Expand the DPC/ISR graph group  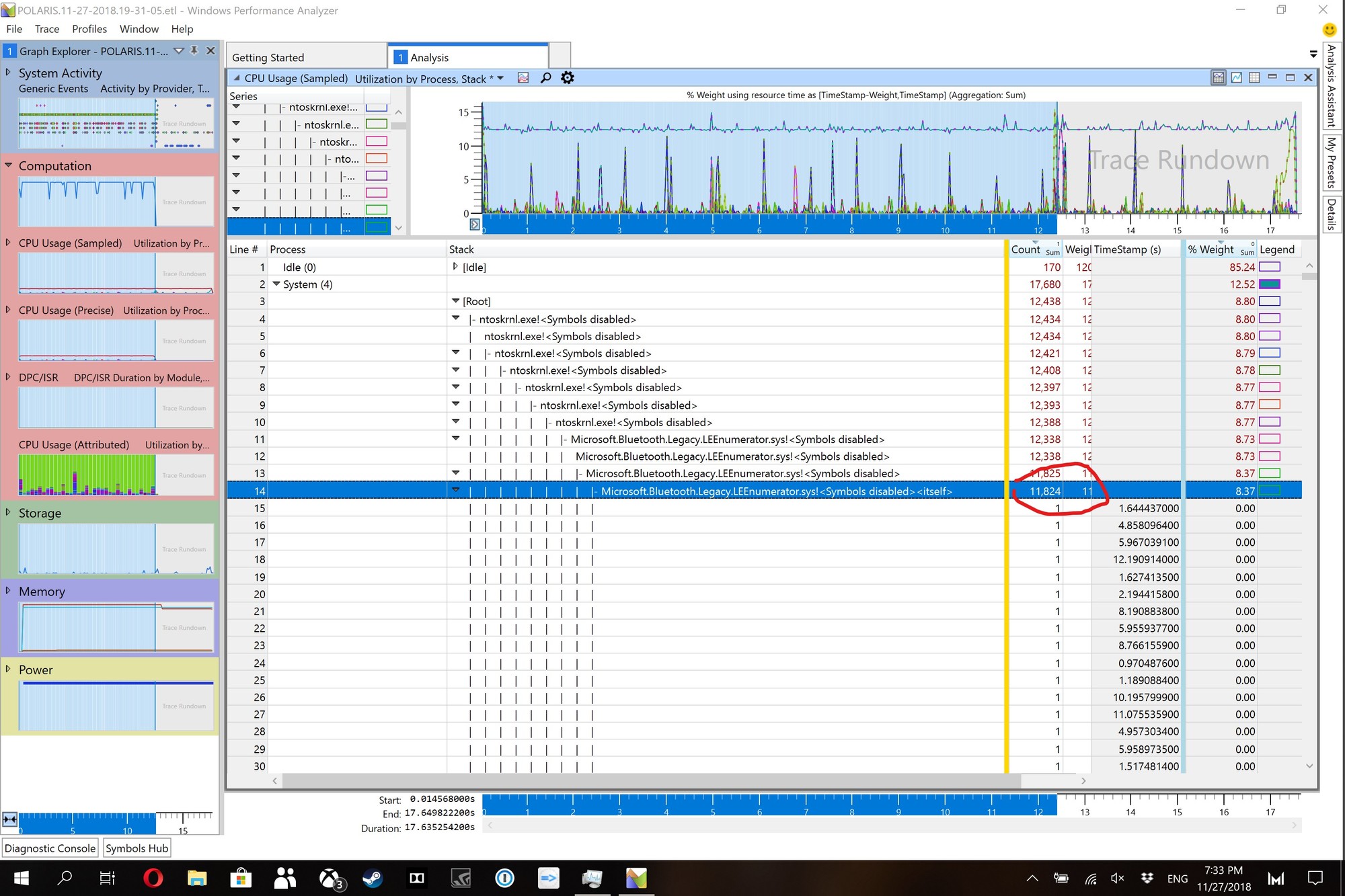click(8, 377)
